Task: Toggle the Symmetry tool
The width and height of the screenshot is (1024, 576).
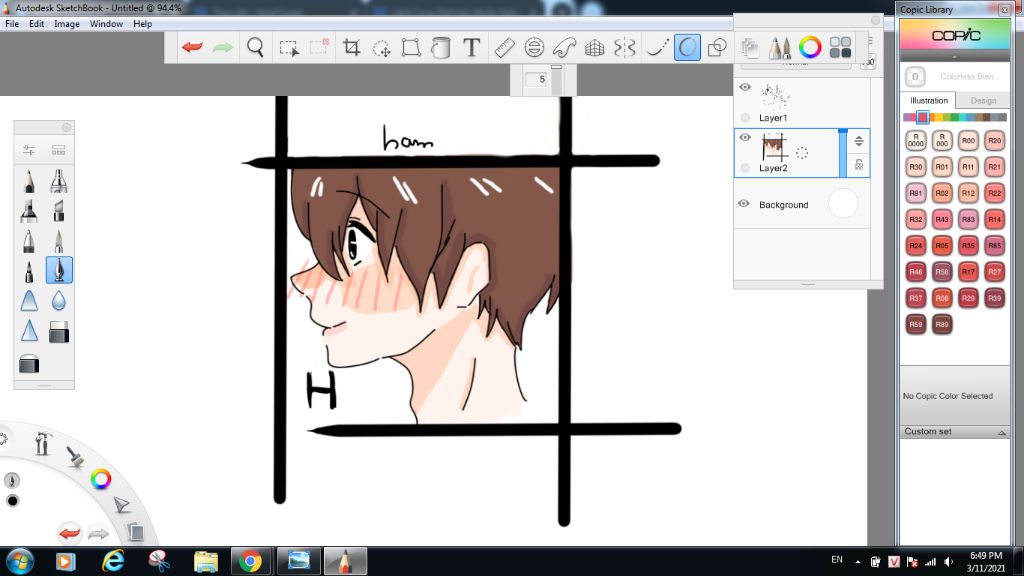Action: point(625,48)
